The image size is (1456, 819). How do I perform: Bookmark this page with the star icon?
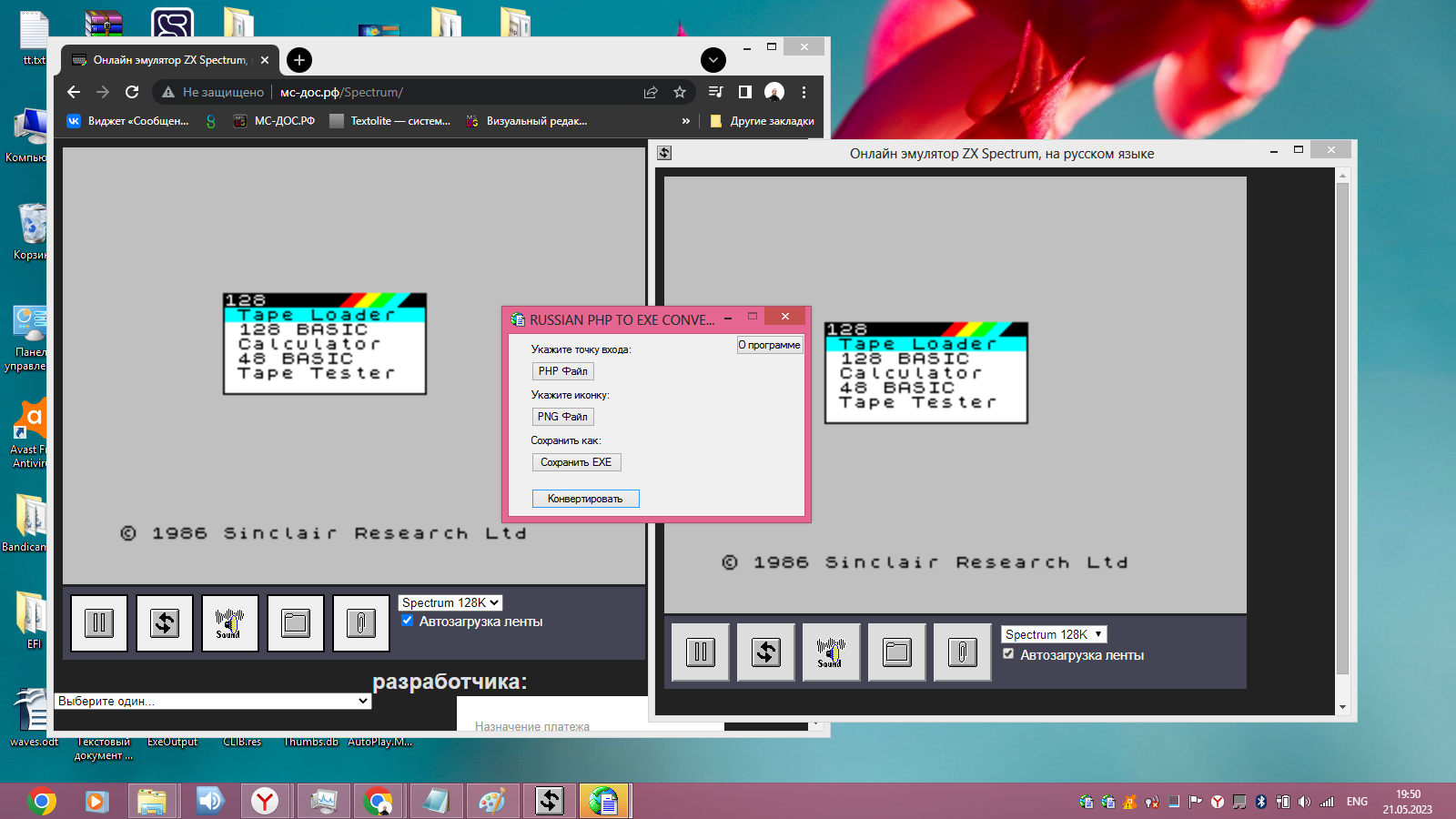point(680,92)
